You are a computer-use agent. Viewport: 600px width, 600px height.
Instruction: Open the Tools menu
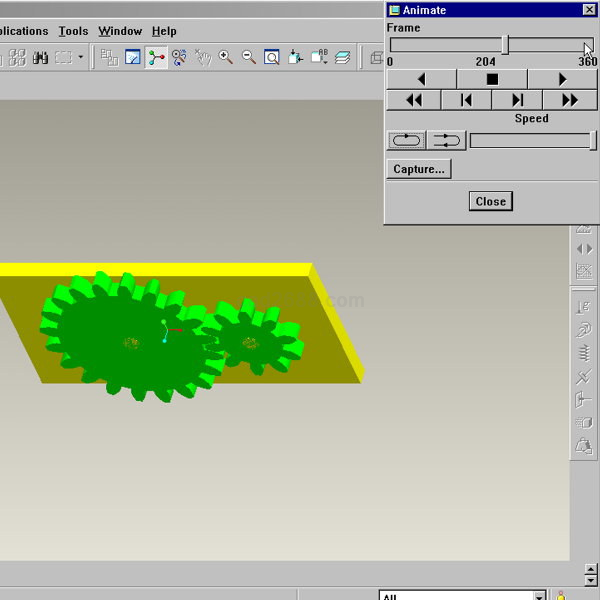point(73,31)
